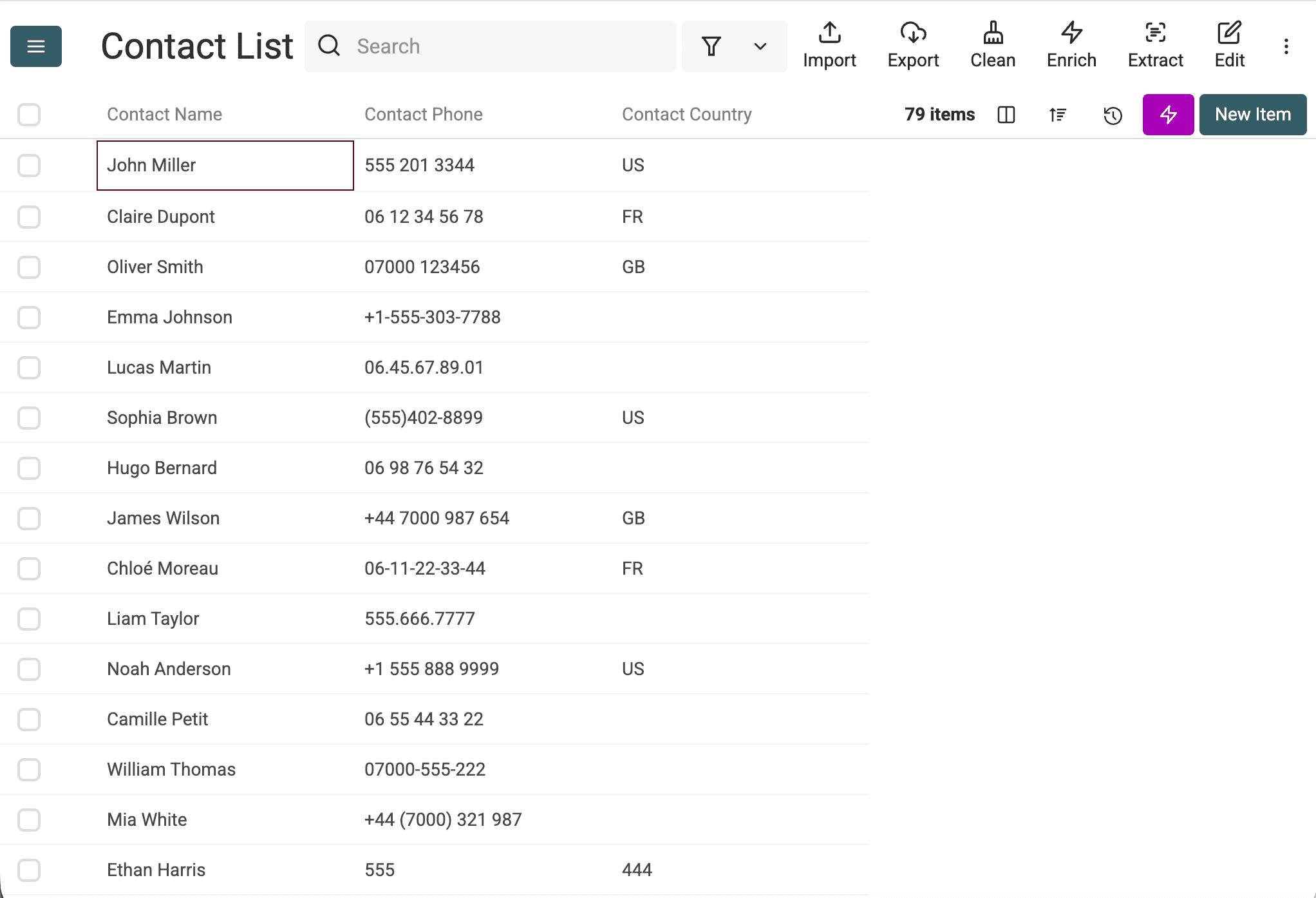1316x898 pixels.
Task: Open the history icon near item count
Action: 1113,115
